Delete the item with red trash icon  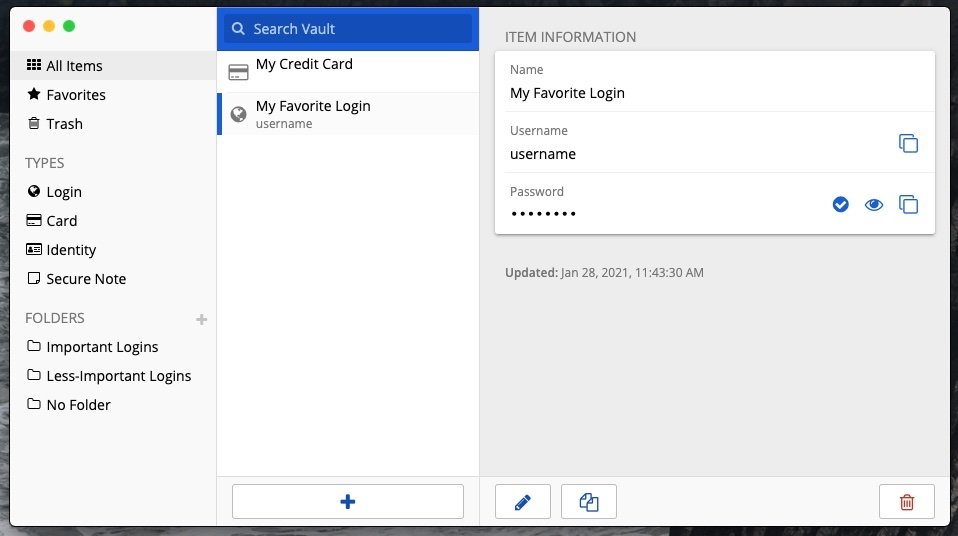pyautogui.click(x=907, y=502)
